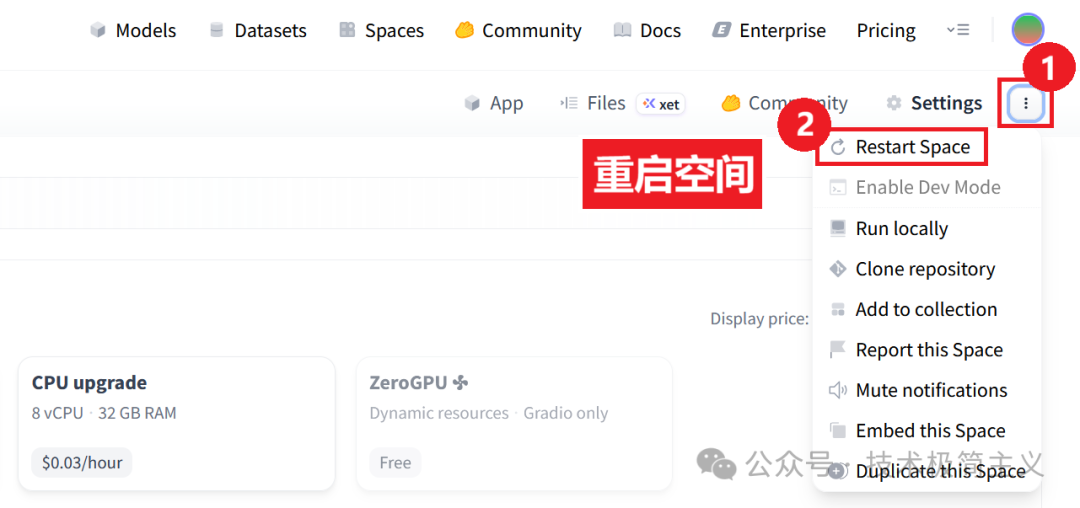Open Spaces in top navigation
This screenshot has height=508, width=1080.
click(x=382, y=31)
